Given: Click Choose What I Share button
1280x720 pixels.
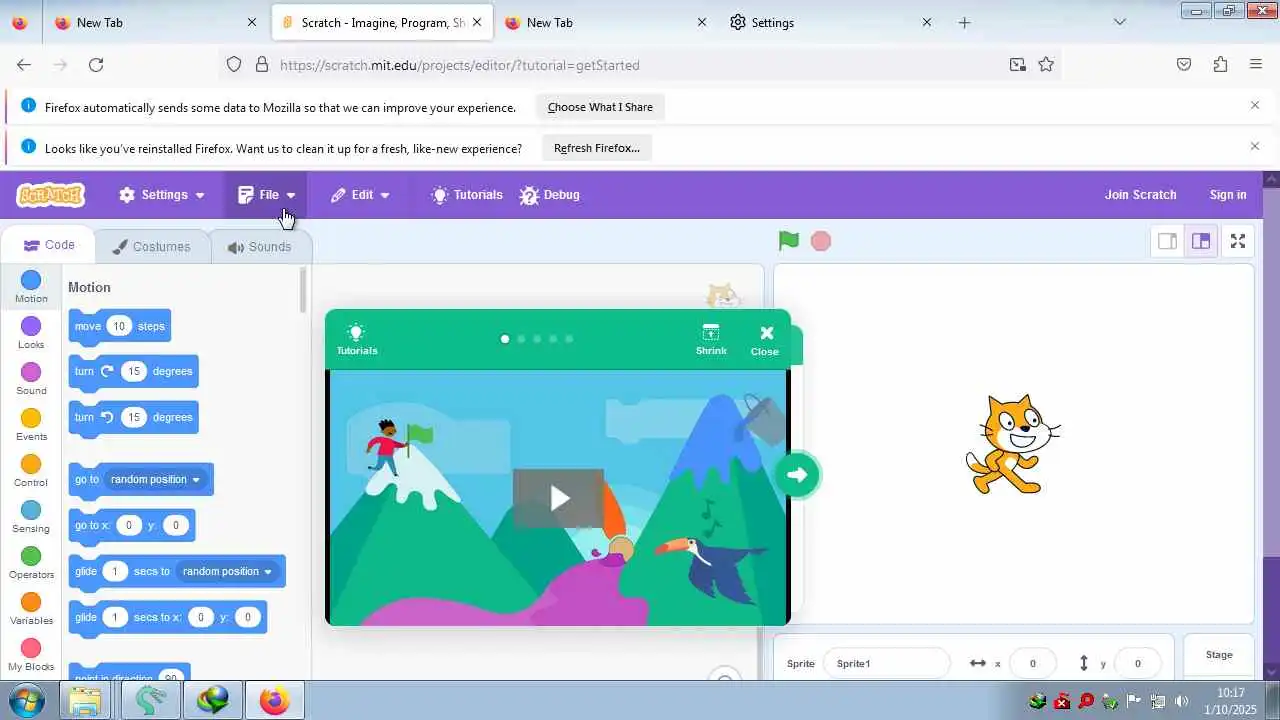Looking at the screenshot, I should point(600,107).
